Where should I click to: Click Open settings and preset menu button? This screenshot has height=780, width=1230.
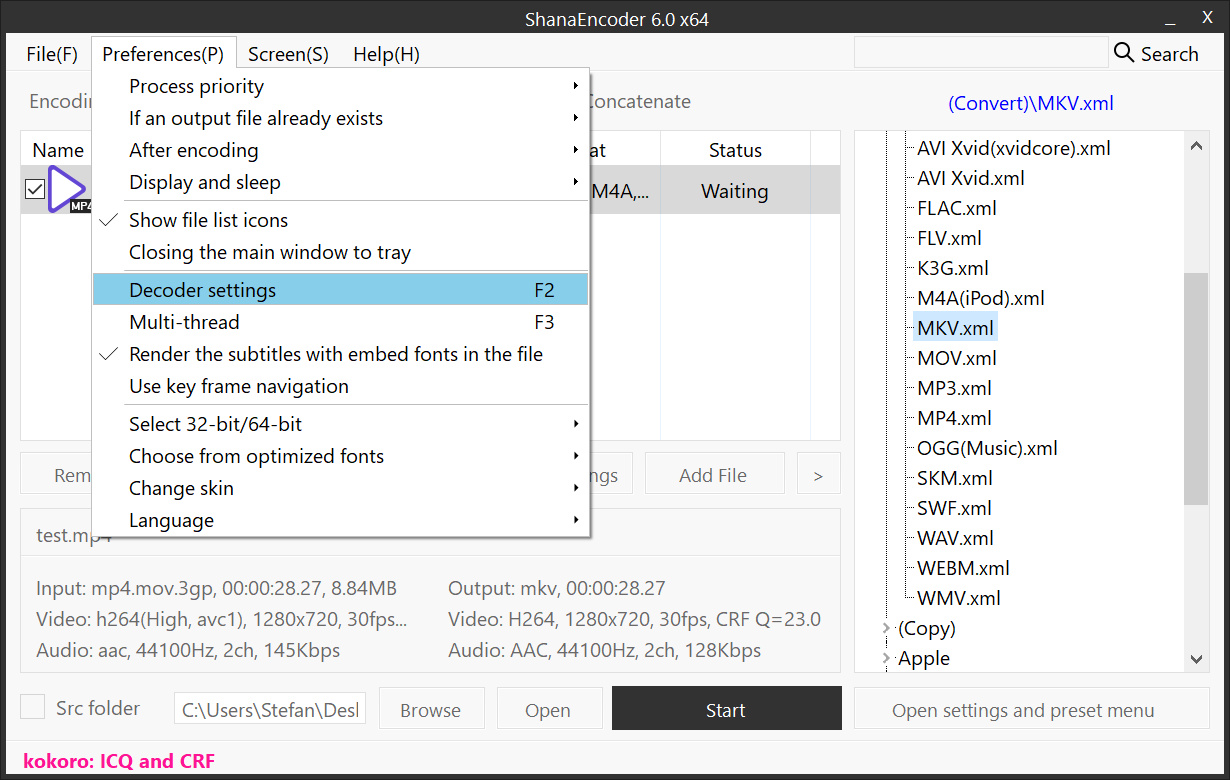click(x=1031, y=710)
